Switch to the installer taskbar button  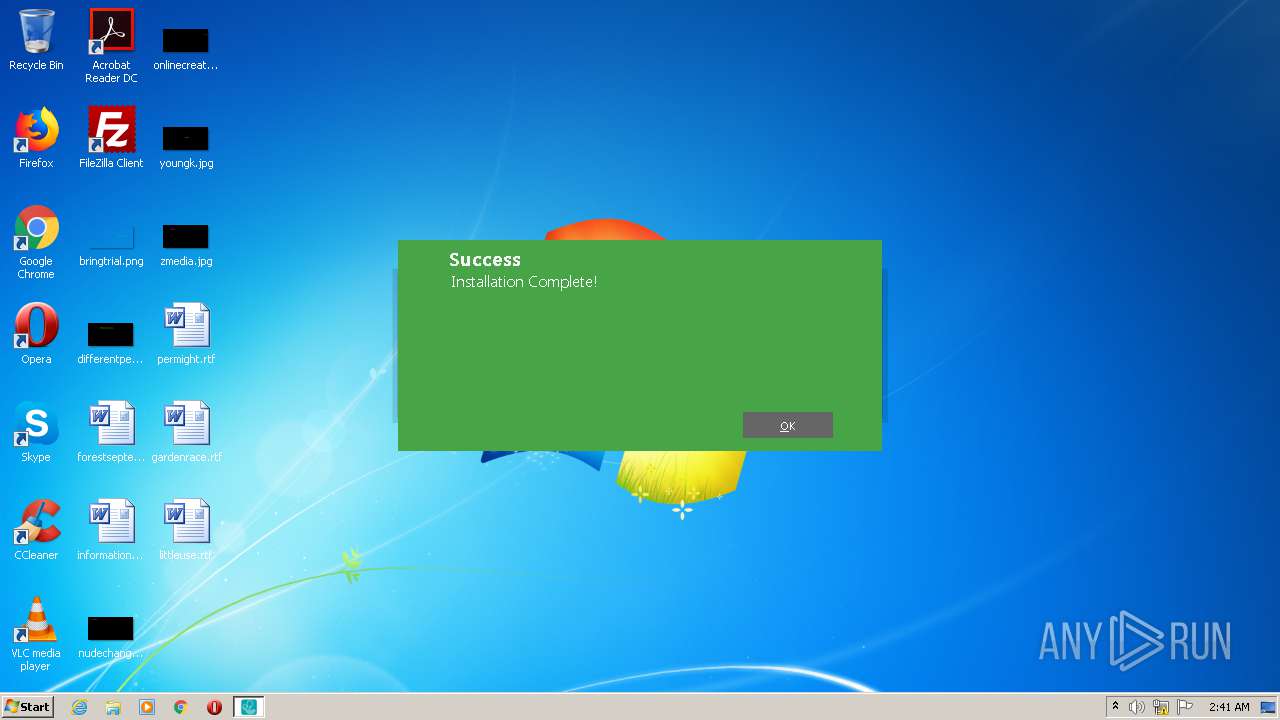point(249,707)
